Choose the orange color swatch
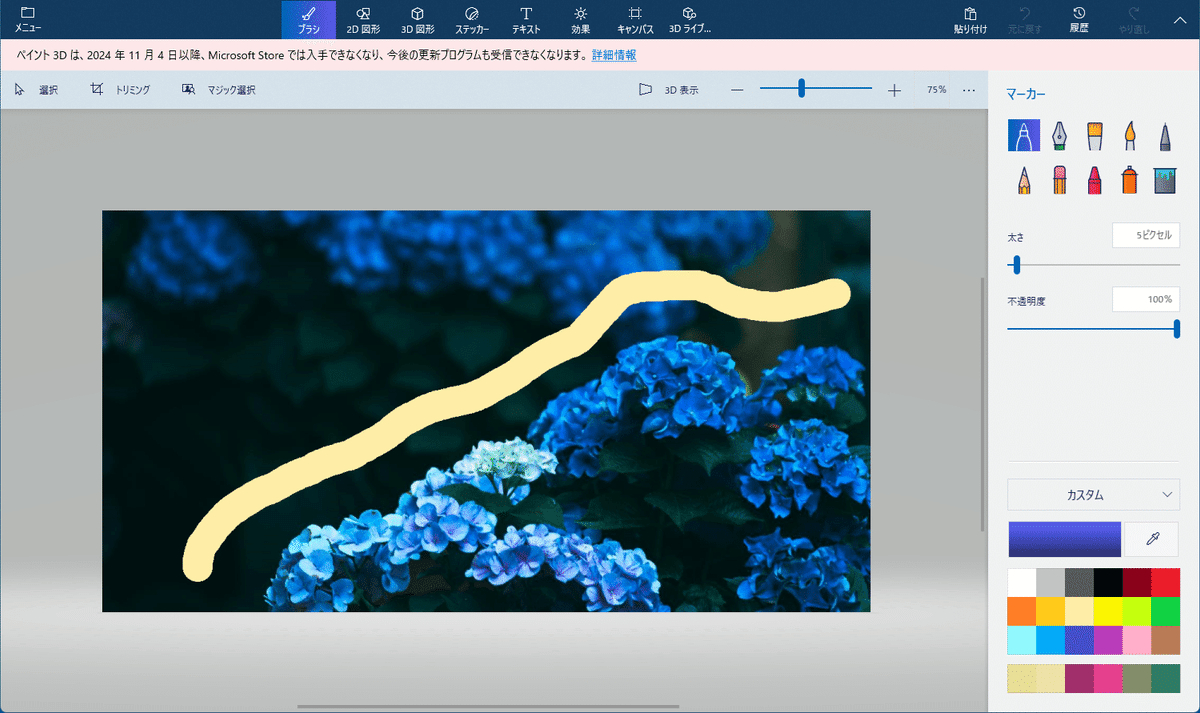Viewport: 1200px width, 713px height. point(1022,611)
